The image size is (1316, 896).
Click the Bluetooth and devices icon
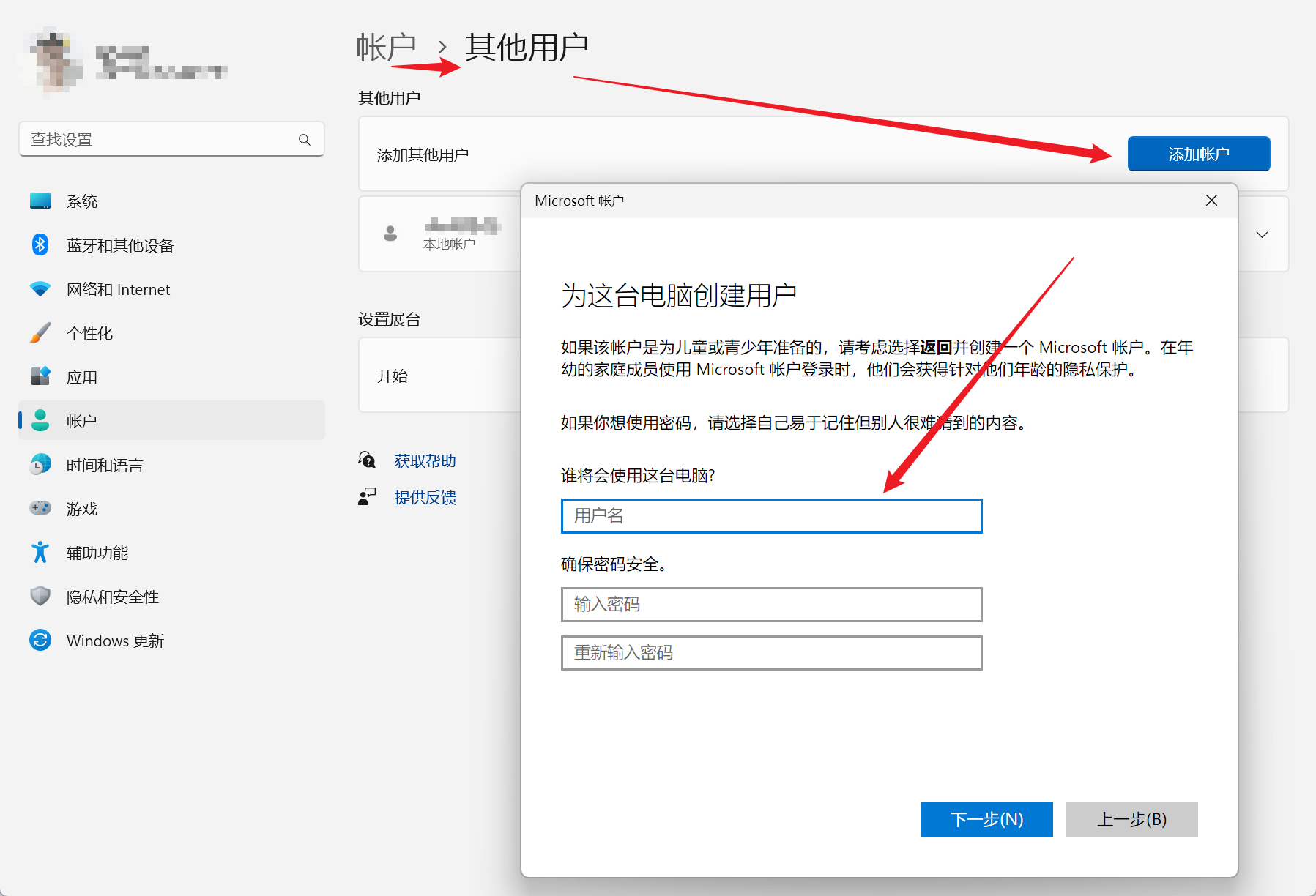[x=40, y=245]
